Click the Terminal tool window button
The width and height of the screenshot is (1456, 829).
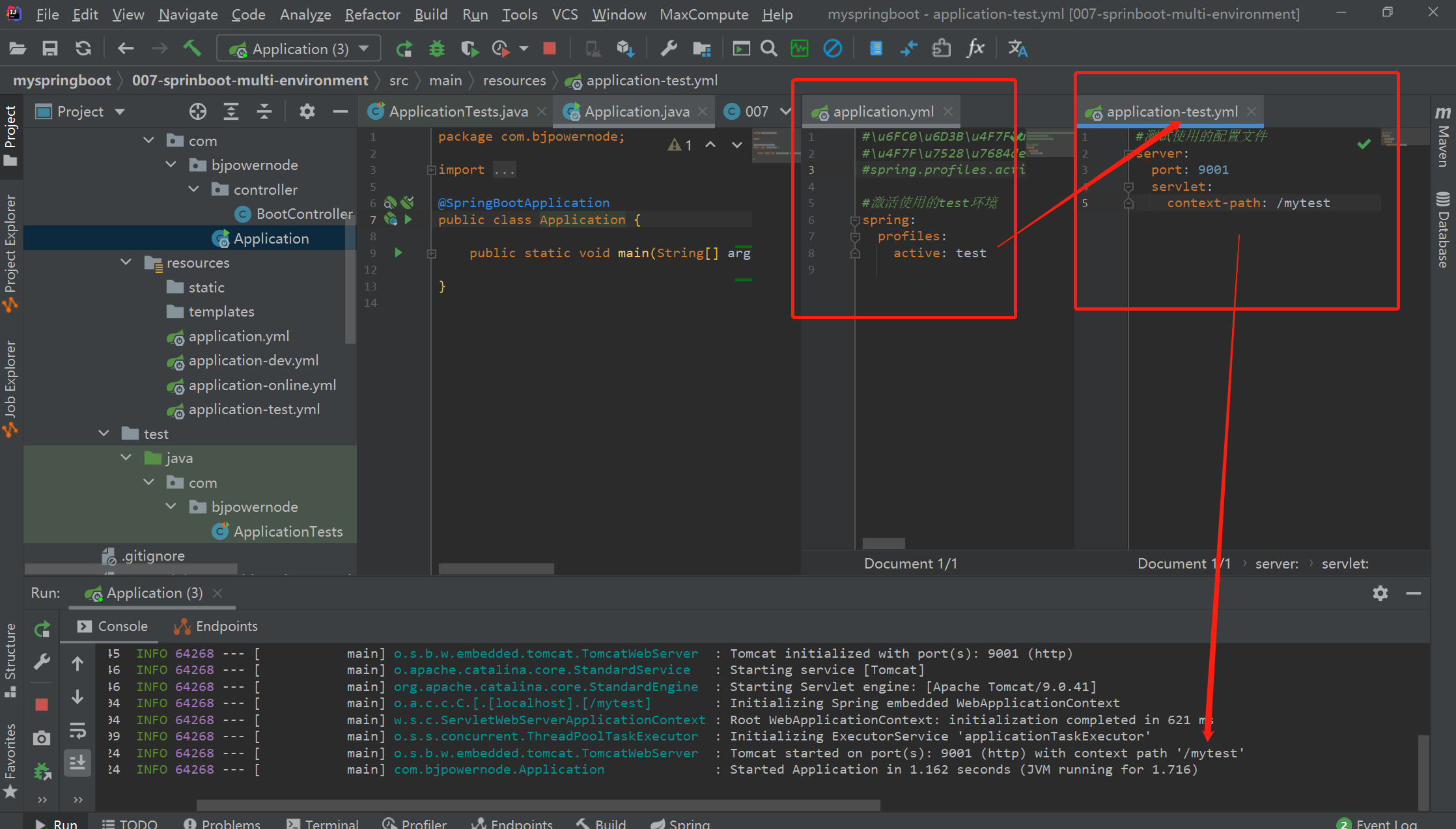[323, 823]
